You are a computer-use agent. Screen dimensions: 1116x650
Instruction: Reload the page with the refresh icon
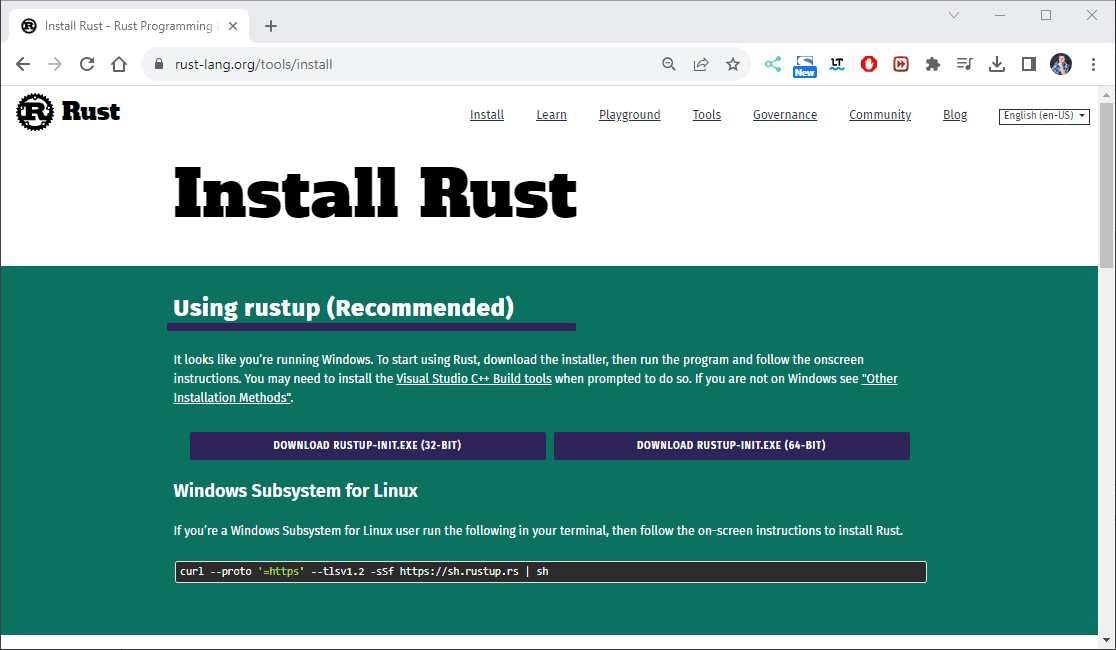point(87,64)
